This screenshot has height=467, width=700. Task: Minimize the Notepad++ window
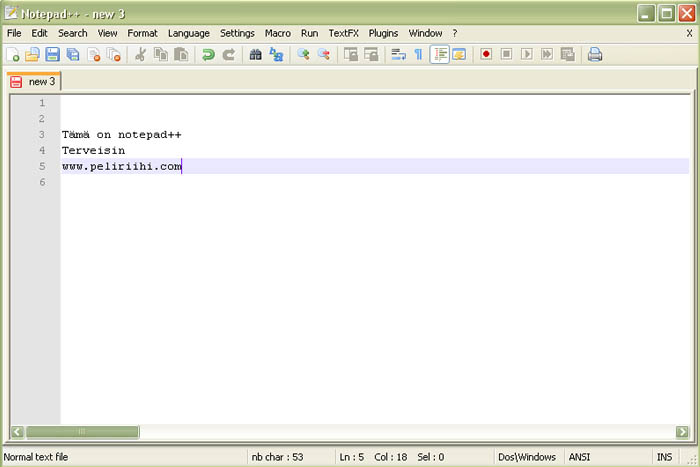click(x=646, y=13)
